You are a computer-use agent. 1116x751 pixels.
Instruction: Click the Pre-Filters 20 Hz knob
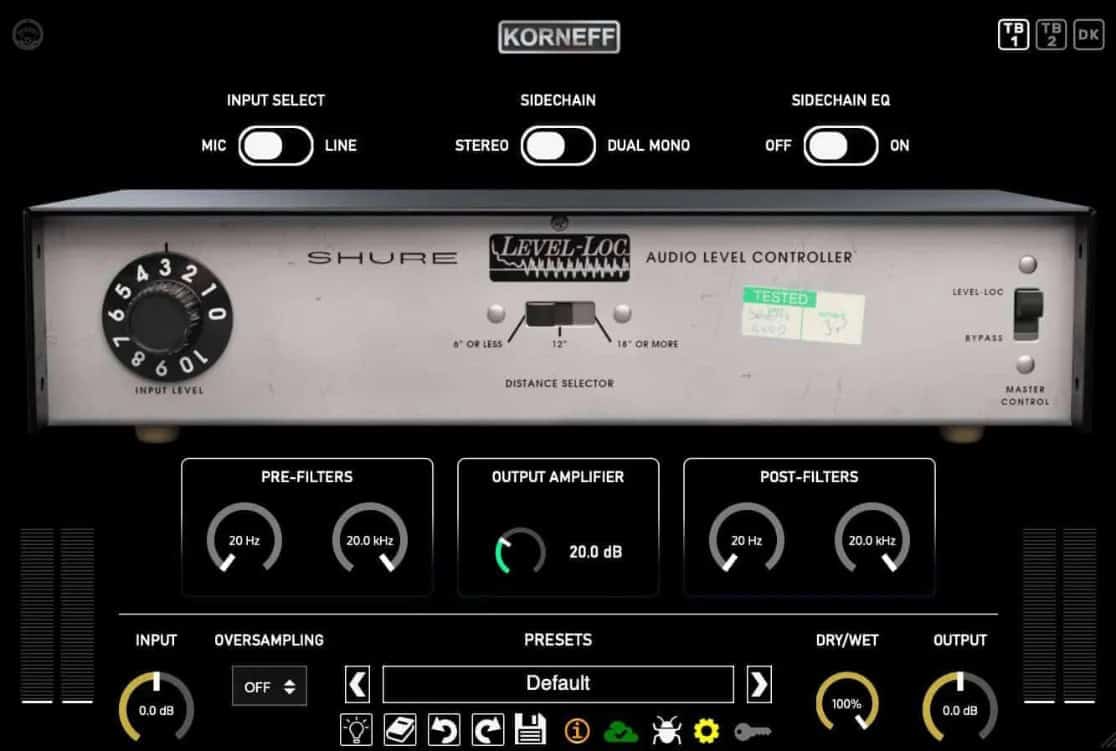244,540
